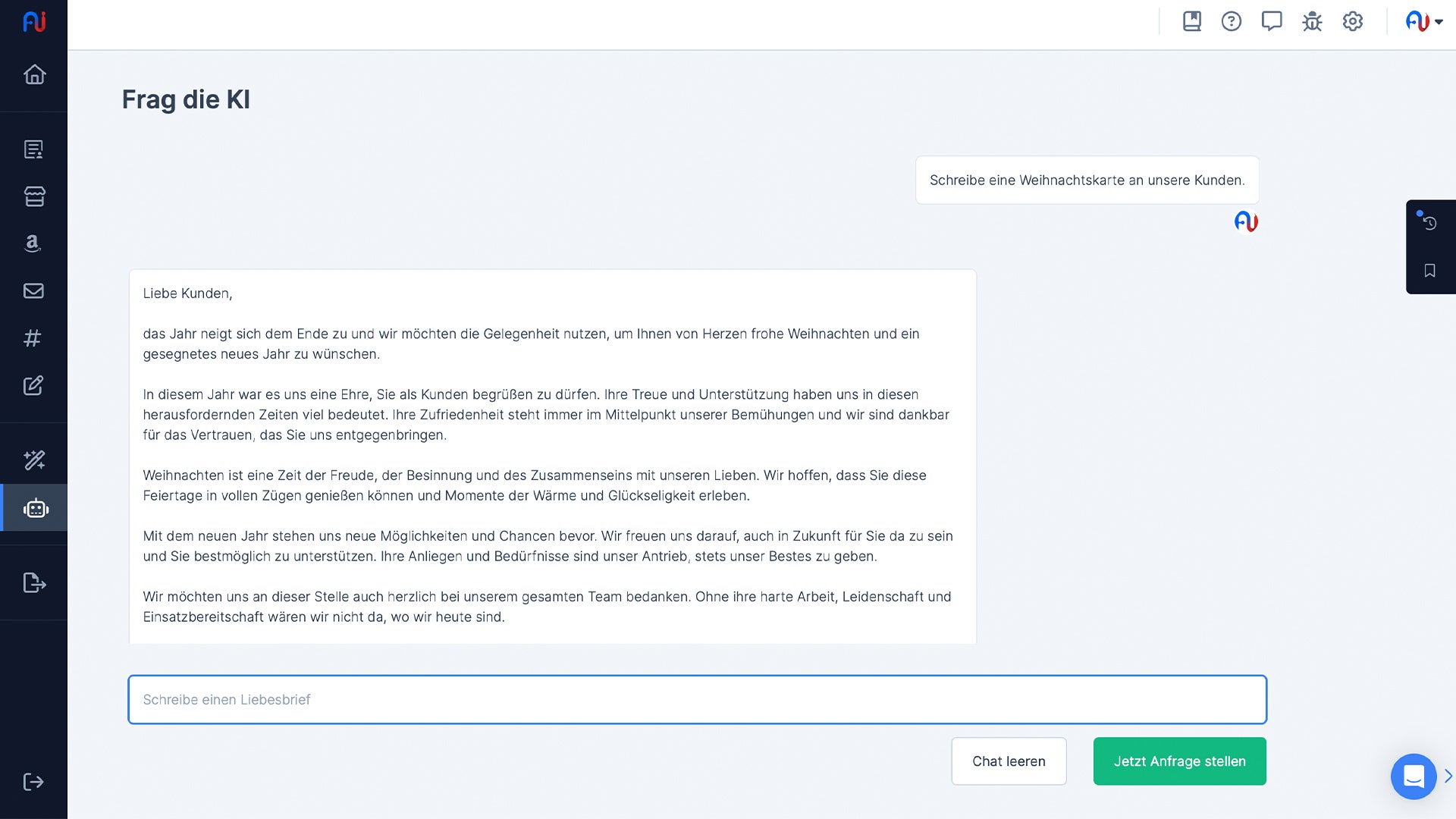This screenshot has height=819, width=1456.
Task: Open the history panel on the right edge
Action: click(1430, 224)
